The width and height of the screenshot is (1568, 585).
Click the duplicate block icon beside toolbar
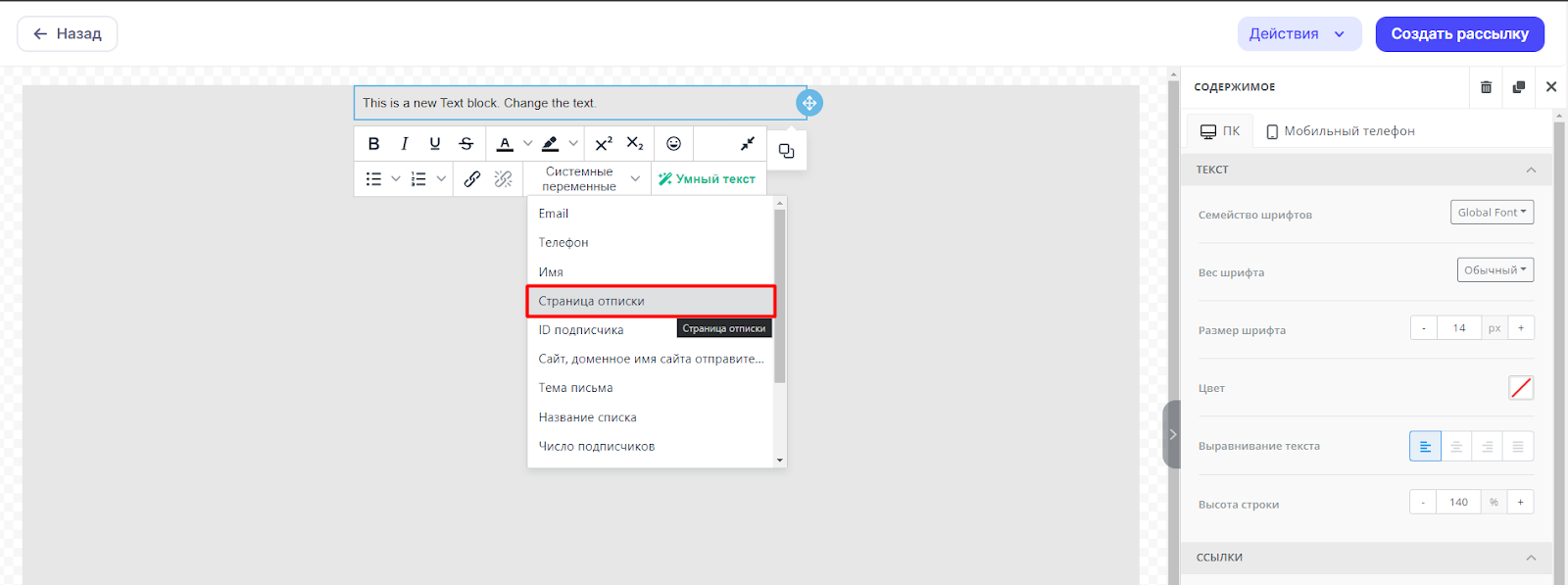(x=786, y=151)
